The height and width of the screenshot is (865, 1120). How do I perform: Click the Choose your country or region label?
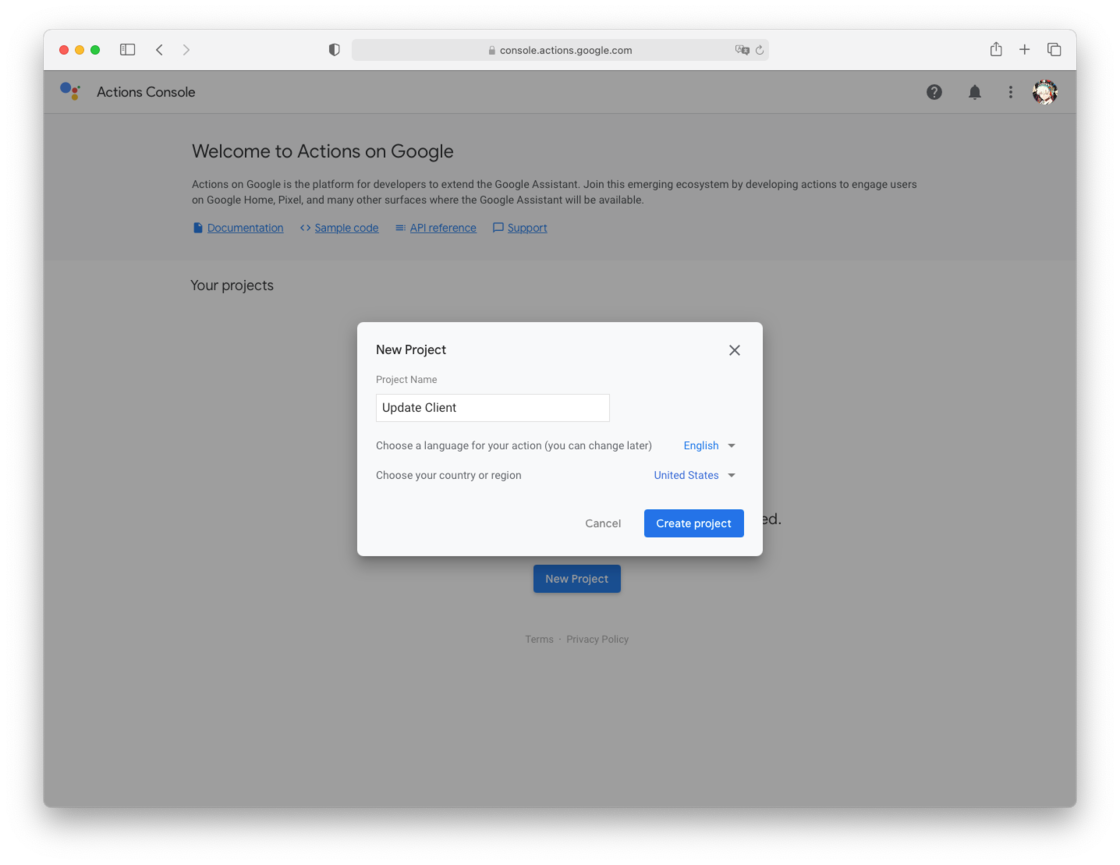click(449, 475)
